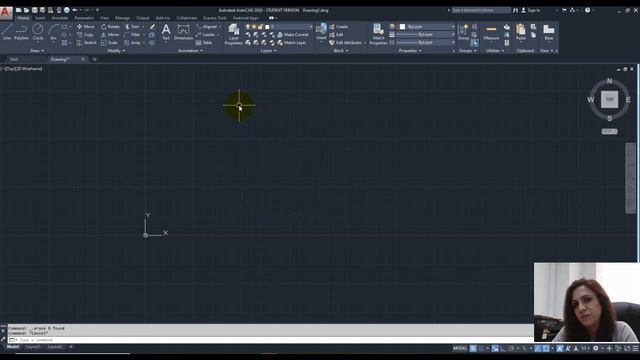Select the Circle tool

pyautogui.click(x=38, y=32)
